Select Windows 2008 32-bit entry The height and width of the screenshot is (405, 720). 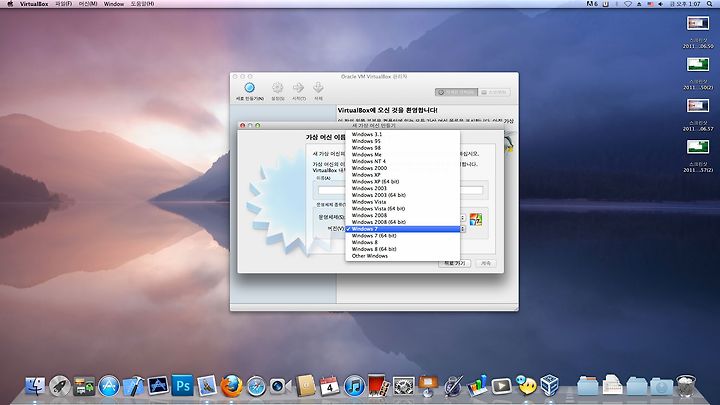(402, 215)
